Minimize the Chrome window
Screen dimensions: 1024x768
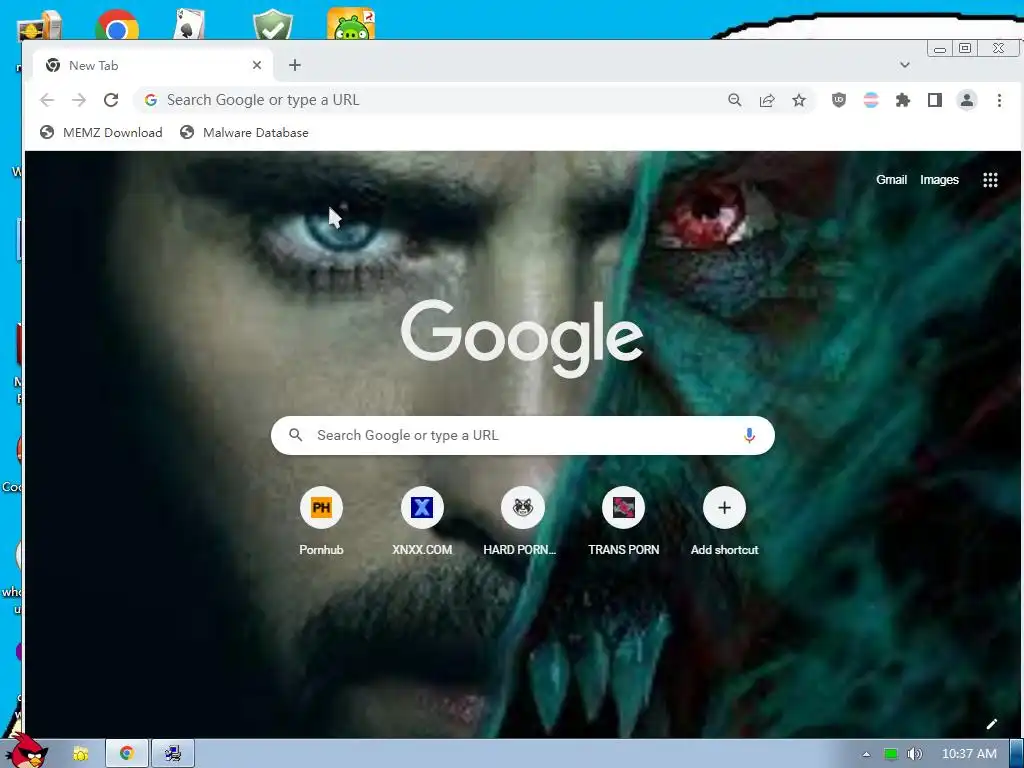[x=940, y=49]
